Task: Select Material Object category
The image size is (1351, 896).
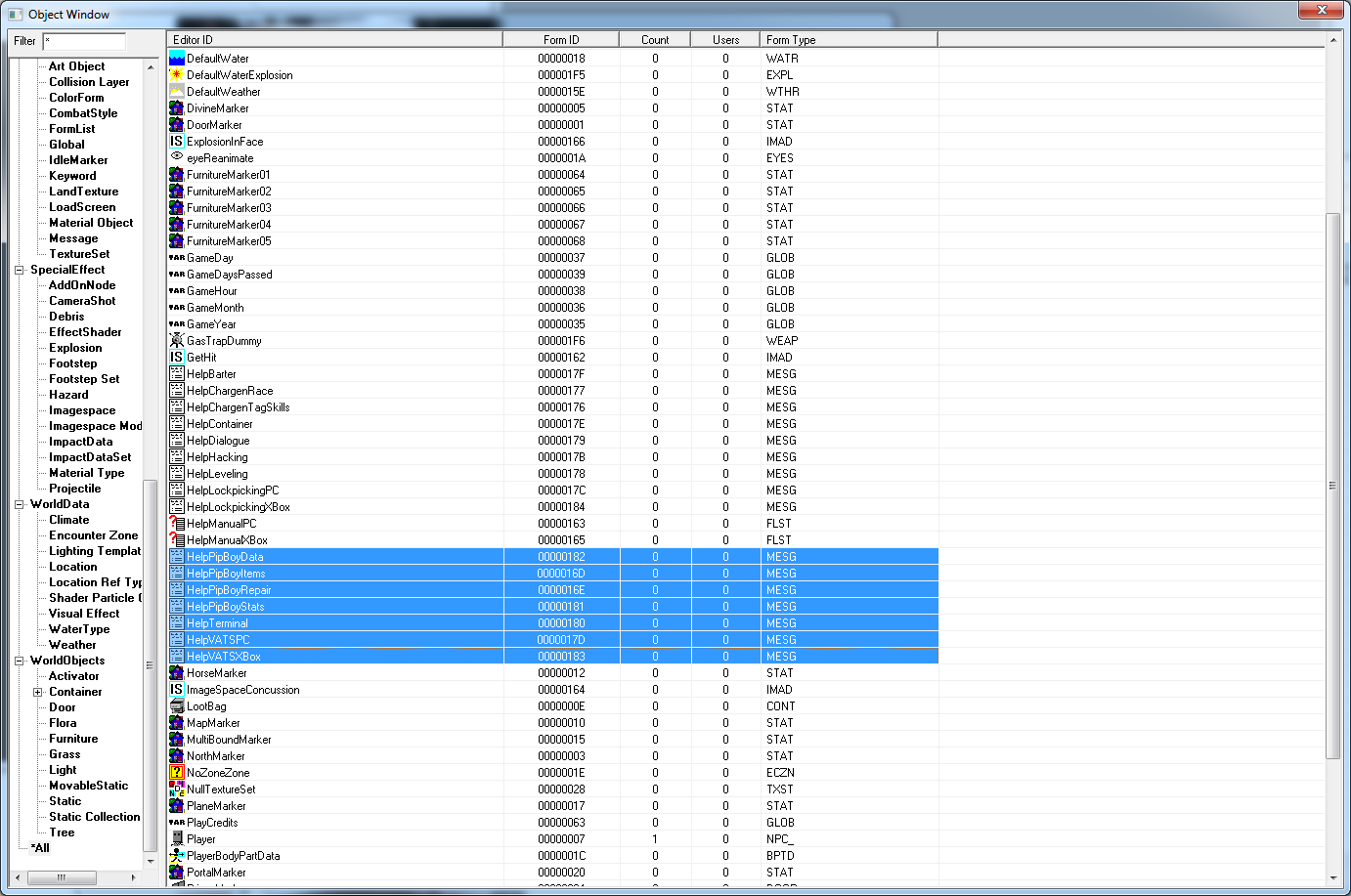Action: [91, 223]
